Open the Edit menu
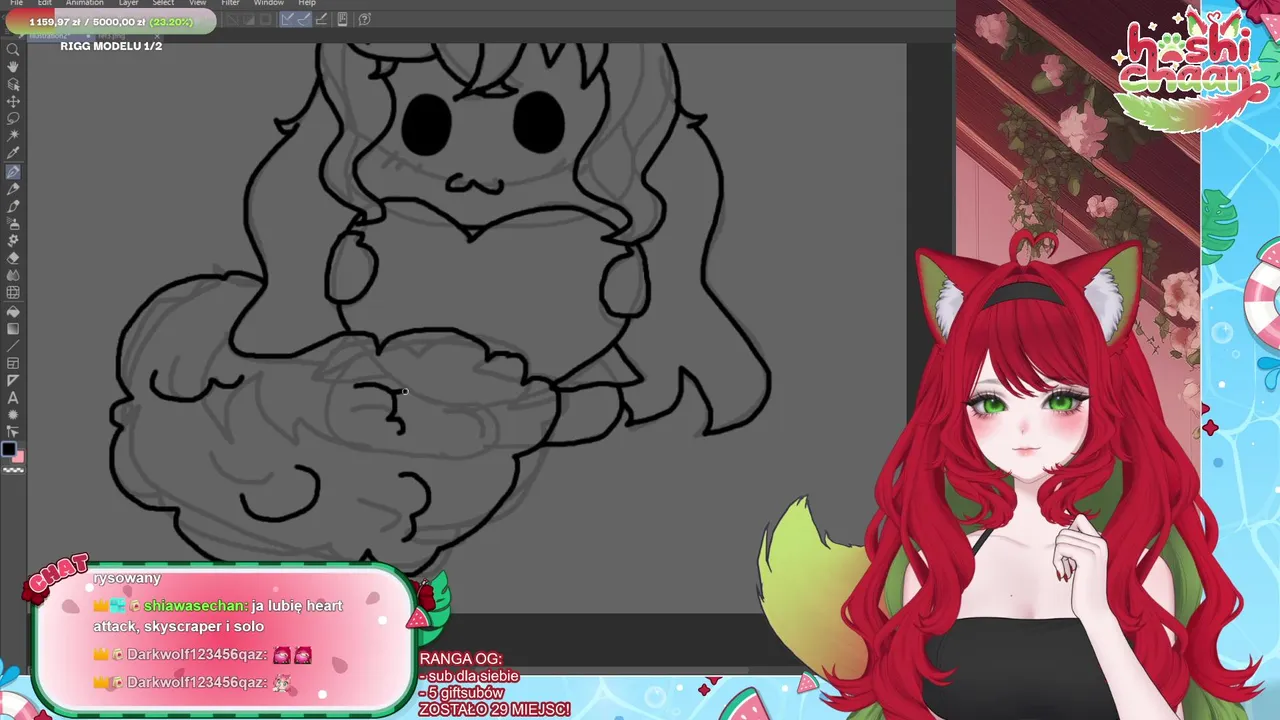 [45, 3]
